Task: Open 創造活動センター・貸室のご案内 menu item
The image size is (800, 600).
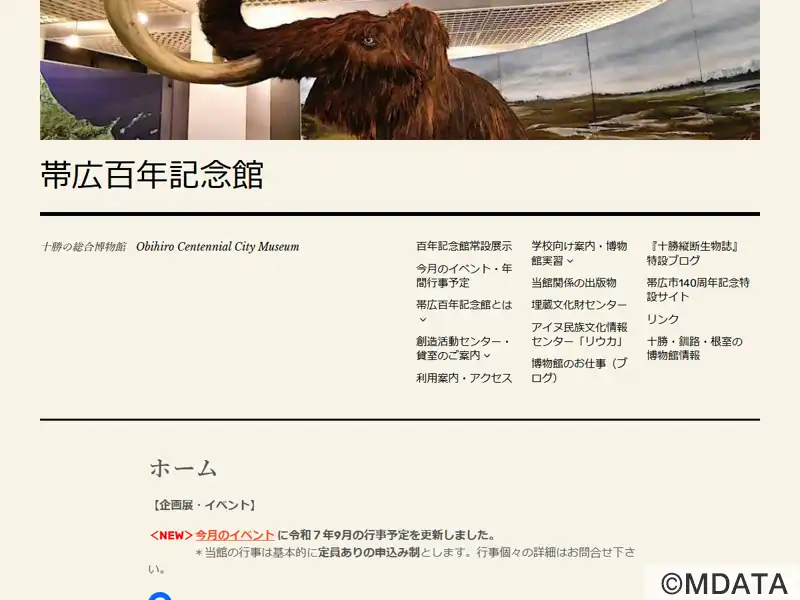Action: [463, 348]
